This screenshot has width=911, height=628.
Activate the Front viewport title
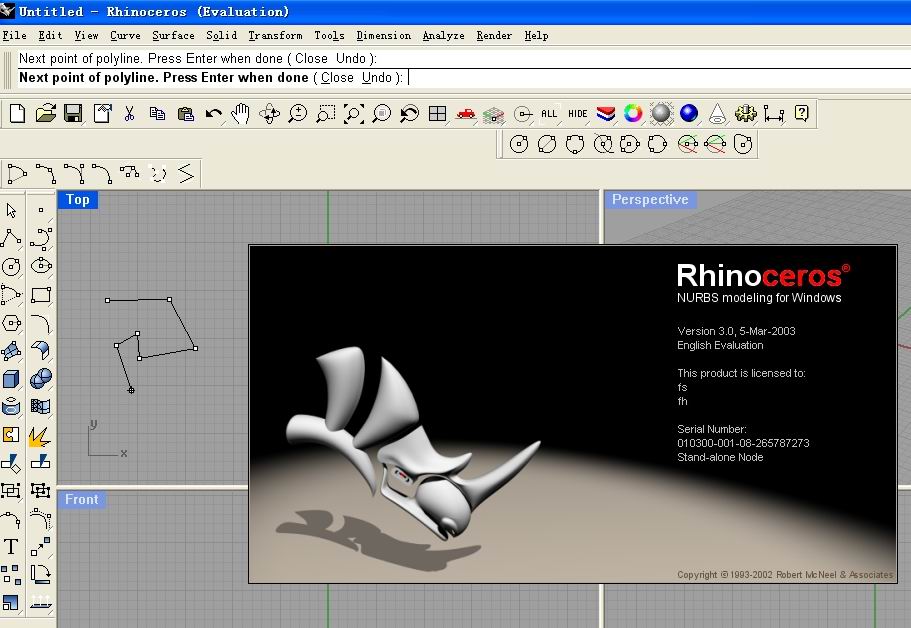81,500
